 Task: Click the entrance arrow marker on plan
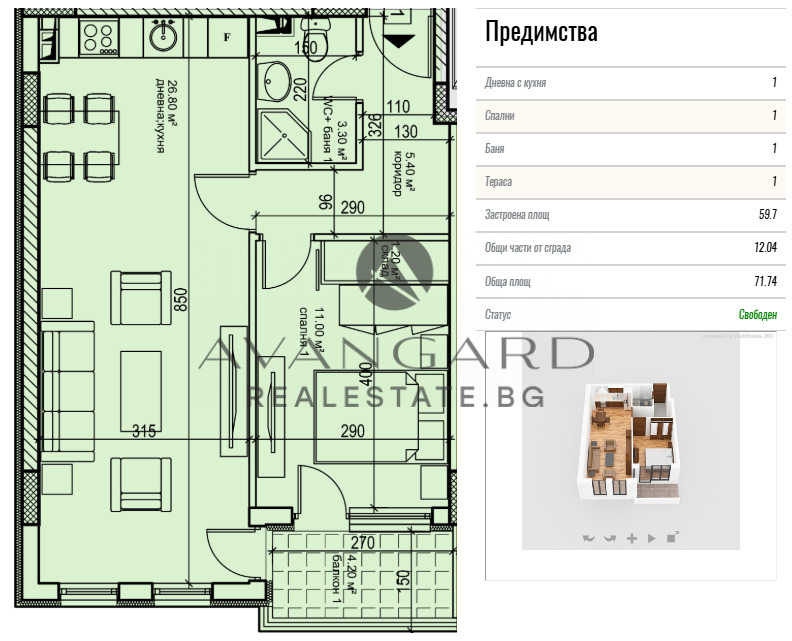399,40
